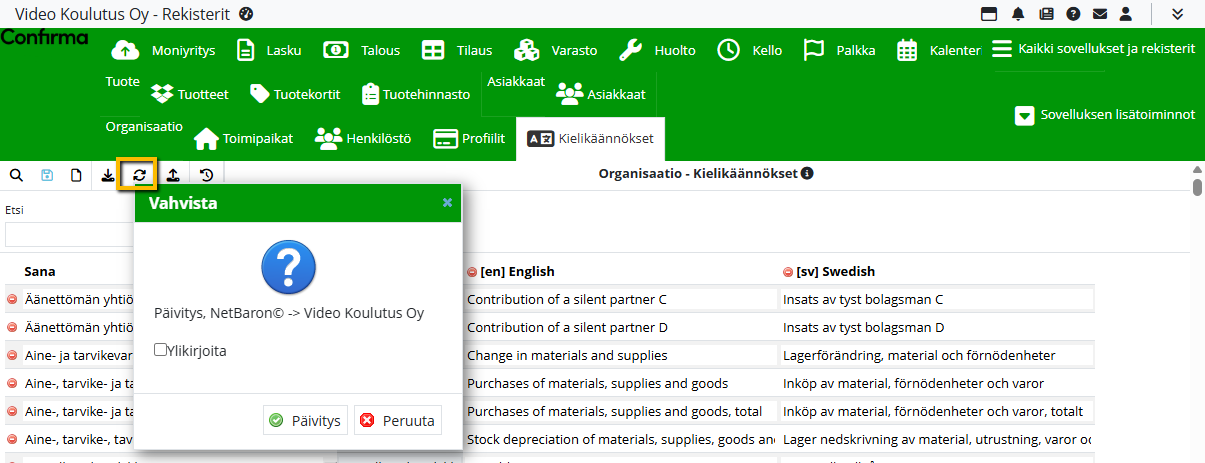The image size is (1205, 463).
Task: Close the Vahvista dialog with X
Action: pos(447,203)
